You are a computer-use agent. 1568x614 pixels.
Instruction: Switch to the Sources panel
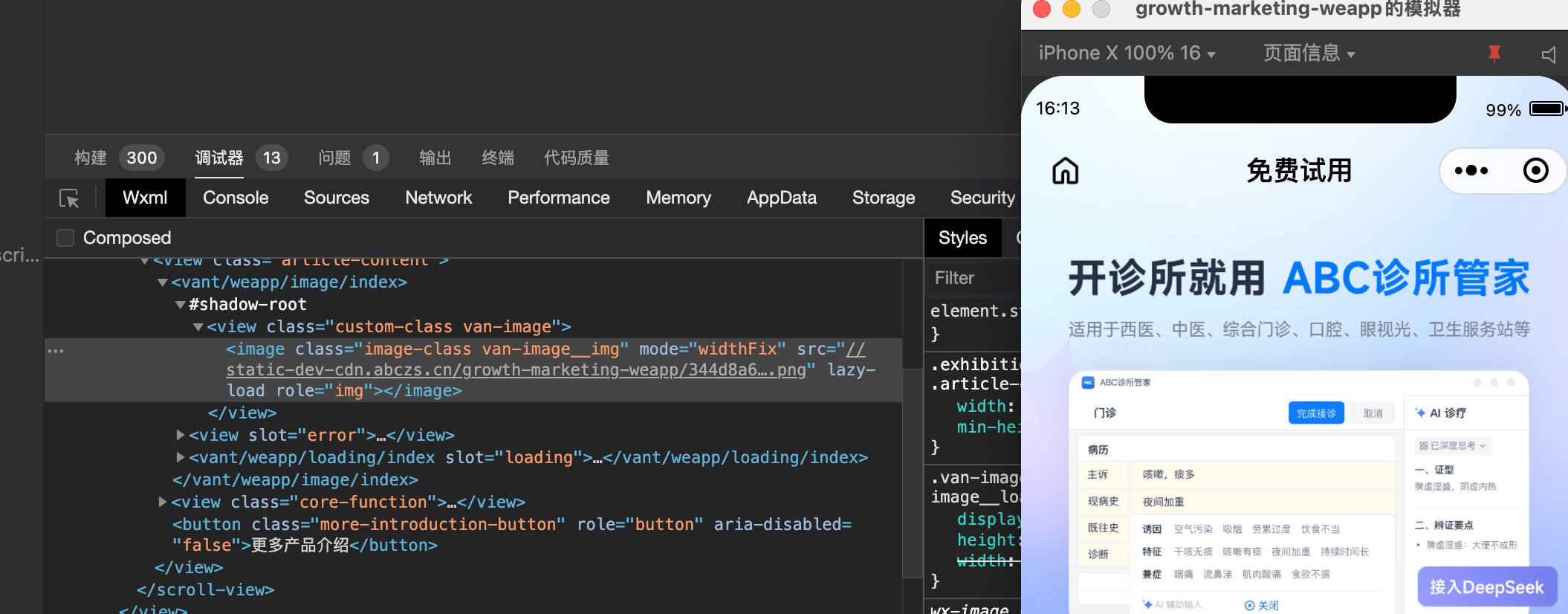[337, 198]
